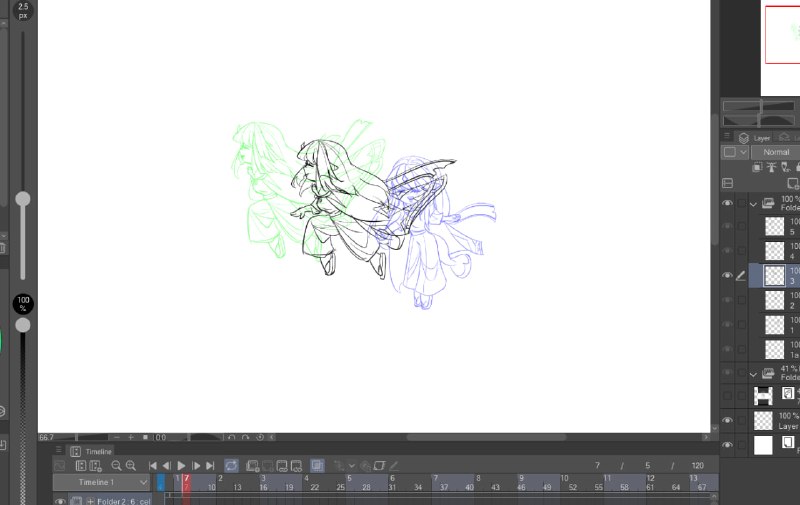The image size is (800, 505).
Task: Select the Timeline panel tab
Action: (91, 451)
